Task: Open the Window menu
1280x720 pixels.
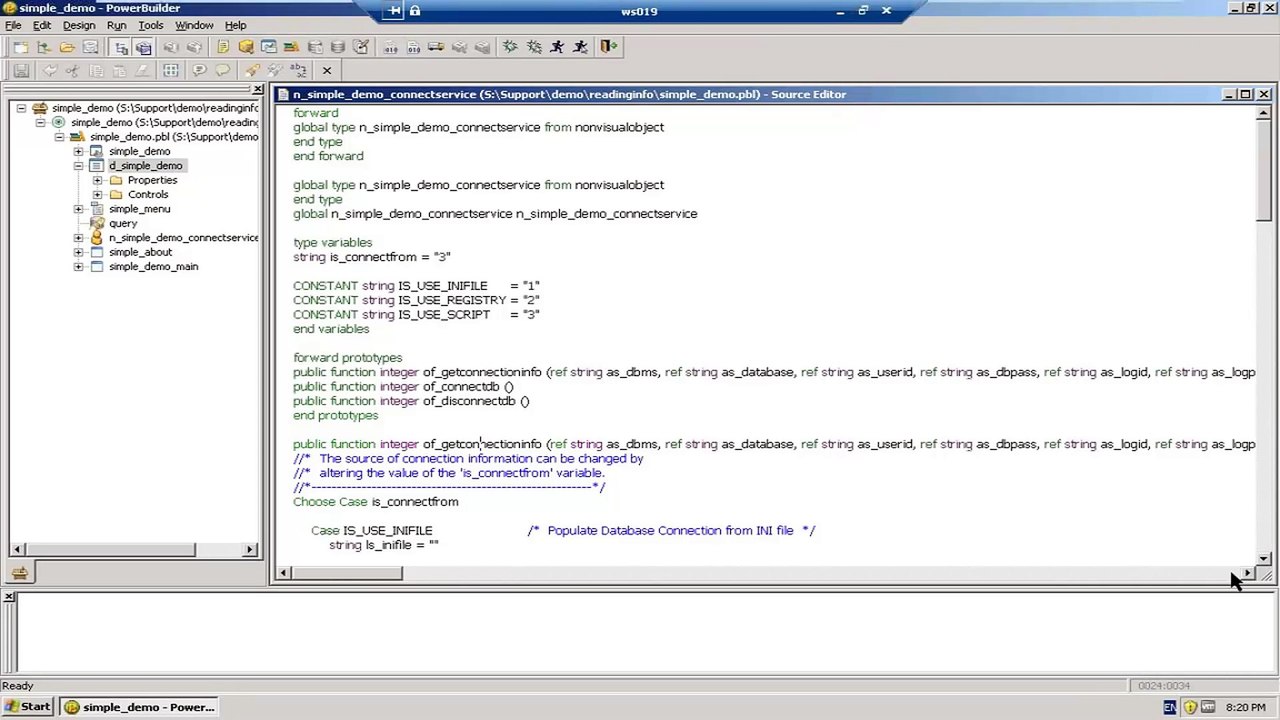Action: (x=194, y=25)
